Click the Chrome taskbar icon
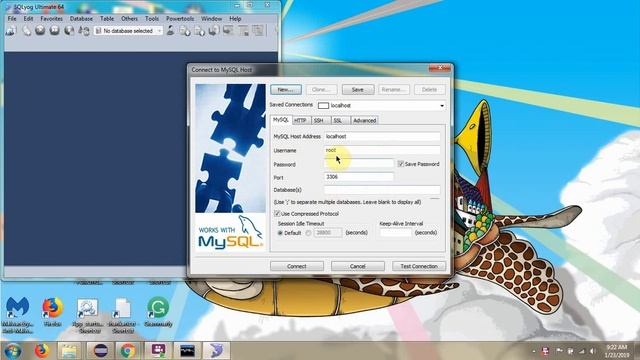The width and height of the screenshot is (640, 360). pyautogui.click(x=128, y=351)
